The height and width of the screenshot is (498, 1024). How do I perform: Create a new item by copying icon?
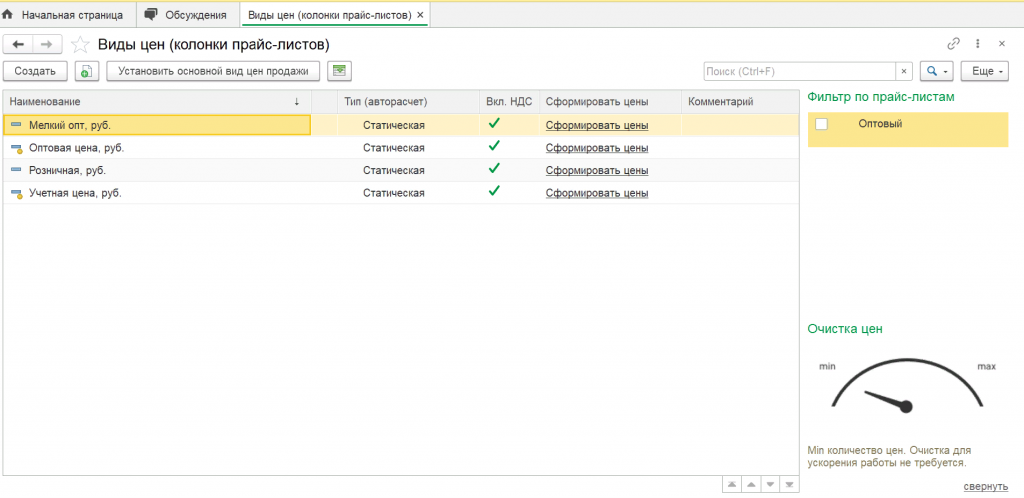86,71
